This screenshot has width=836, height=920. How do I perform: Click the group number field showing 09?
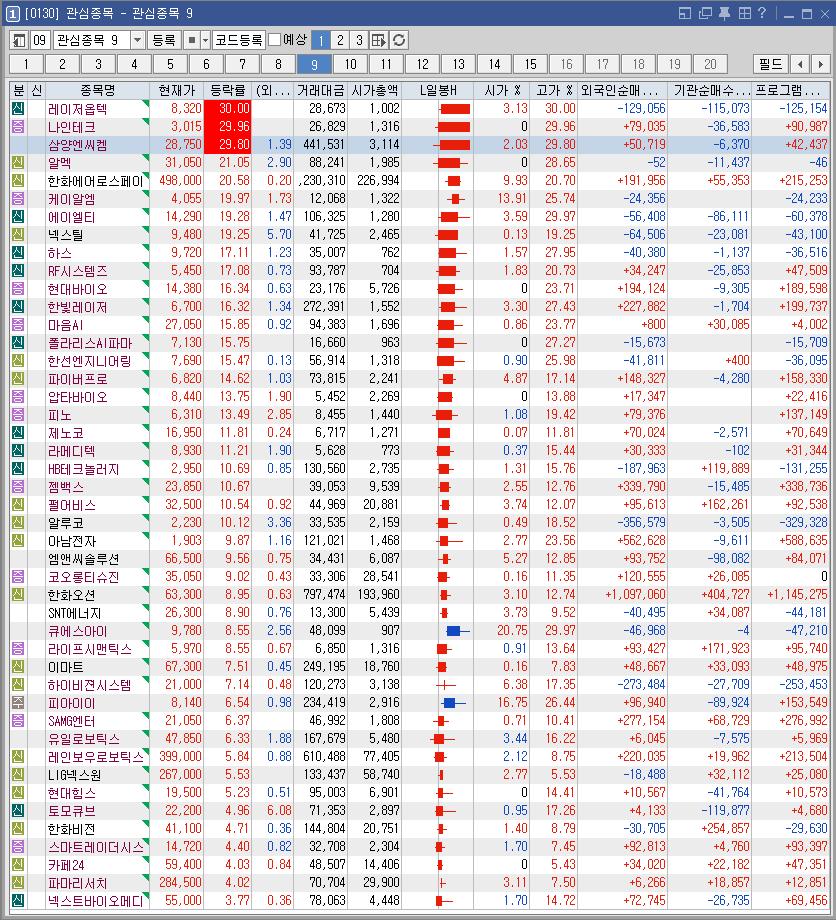pyautogui.click(x=40, y=40)
